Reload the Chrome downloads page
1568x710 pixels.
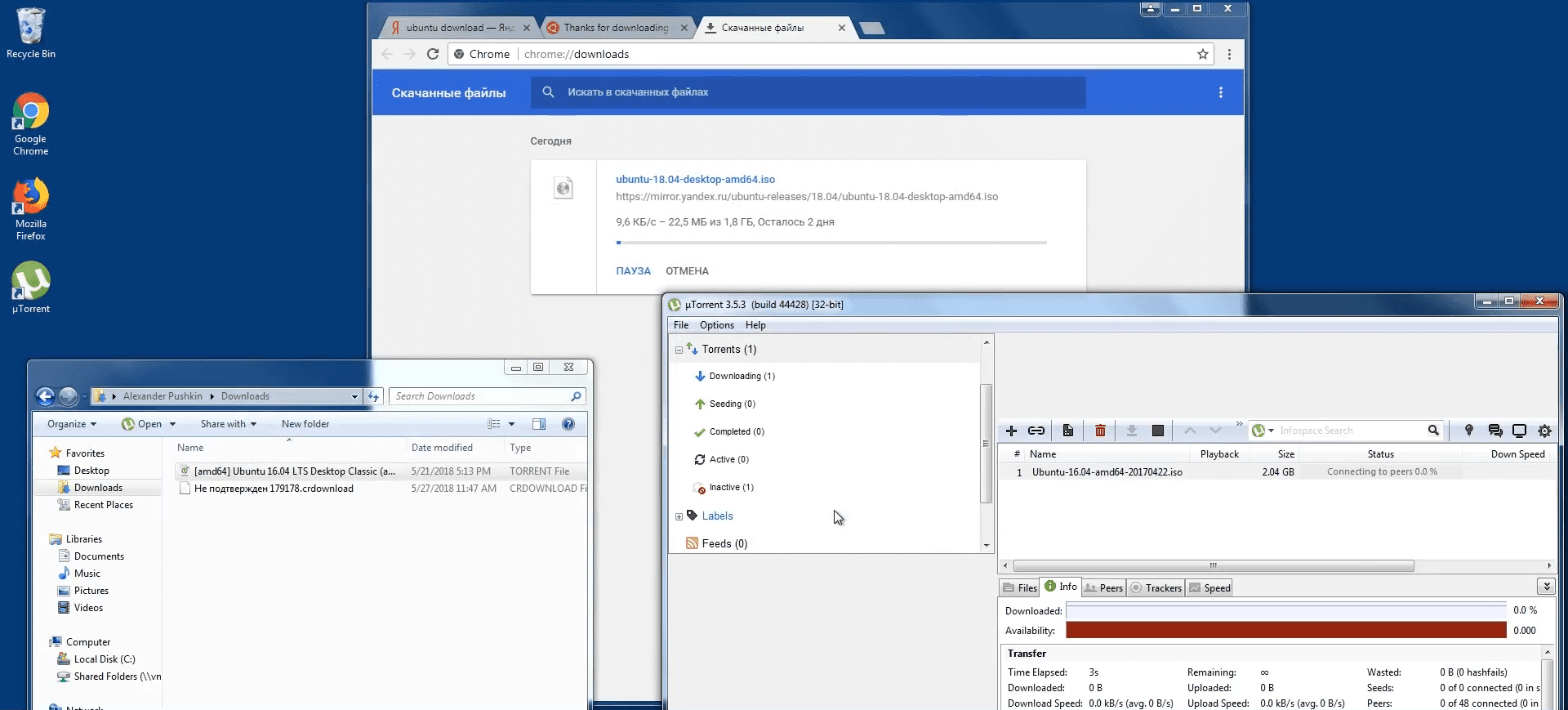click(x=433, y=54)
